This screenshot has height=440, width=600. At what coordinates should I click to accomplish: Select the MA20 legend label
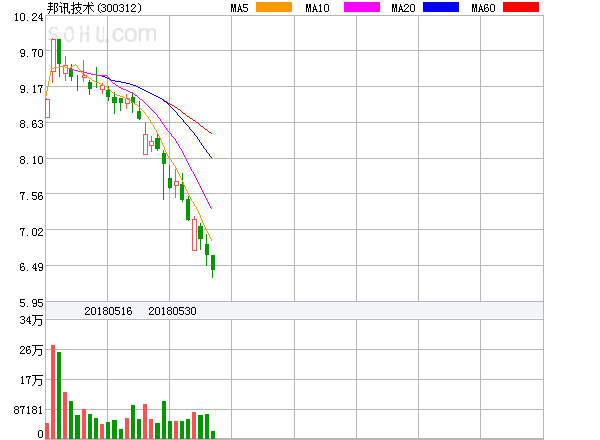[403, 8]
